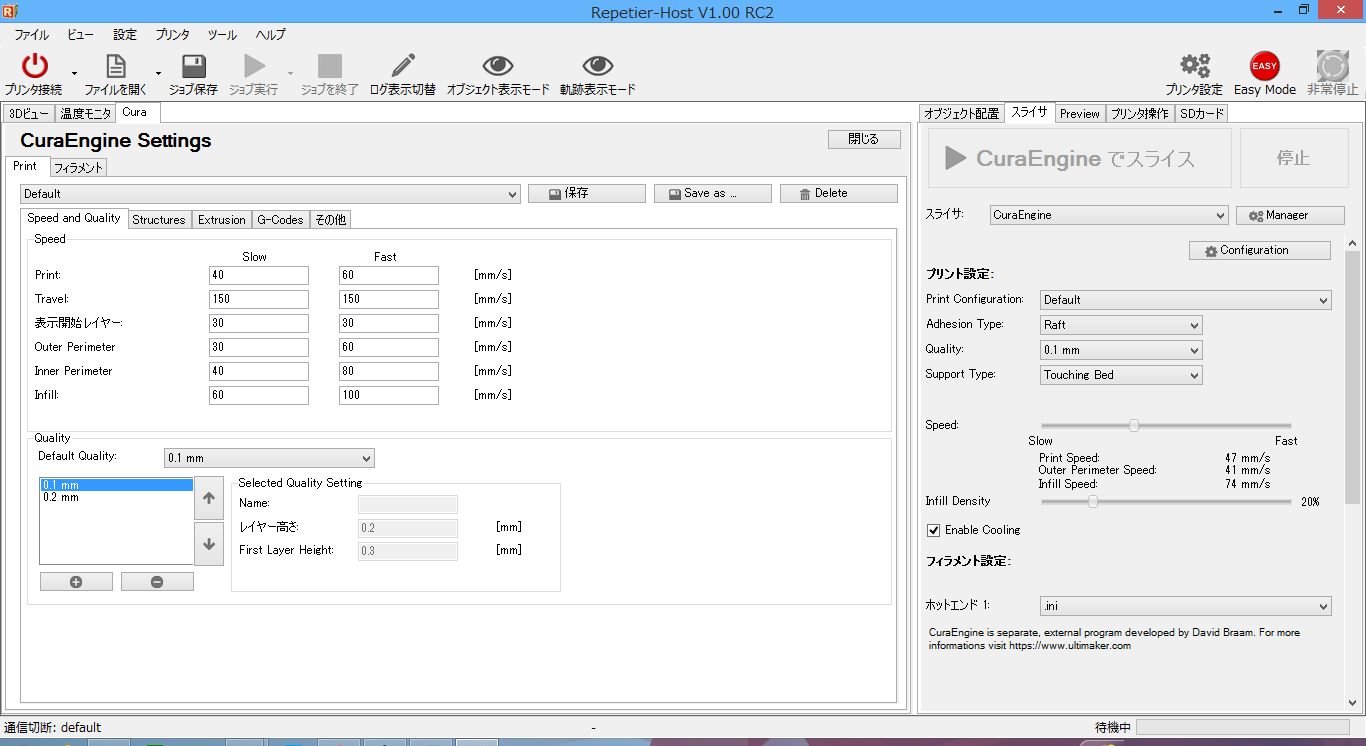
Task: Click the 閉じる button
Action: pyautogui.click(x=864, y=140)
